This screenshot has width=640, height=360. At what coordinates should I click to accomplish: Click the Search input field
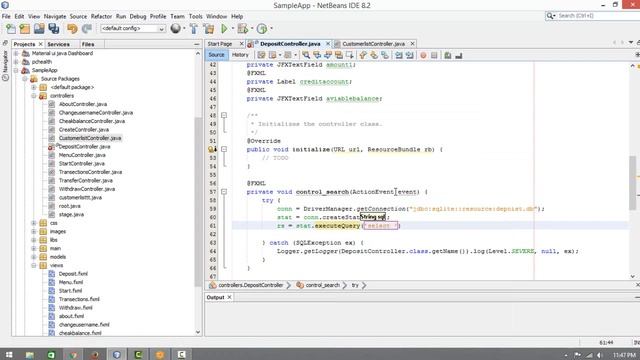596,16
